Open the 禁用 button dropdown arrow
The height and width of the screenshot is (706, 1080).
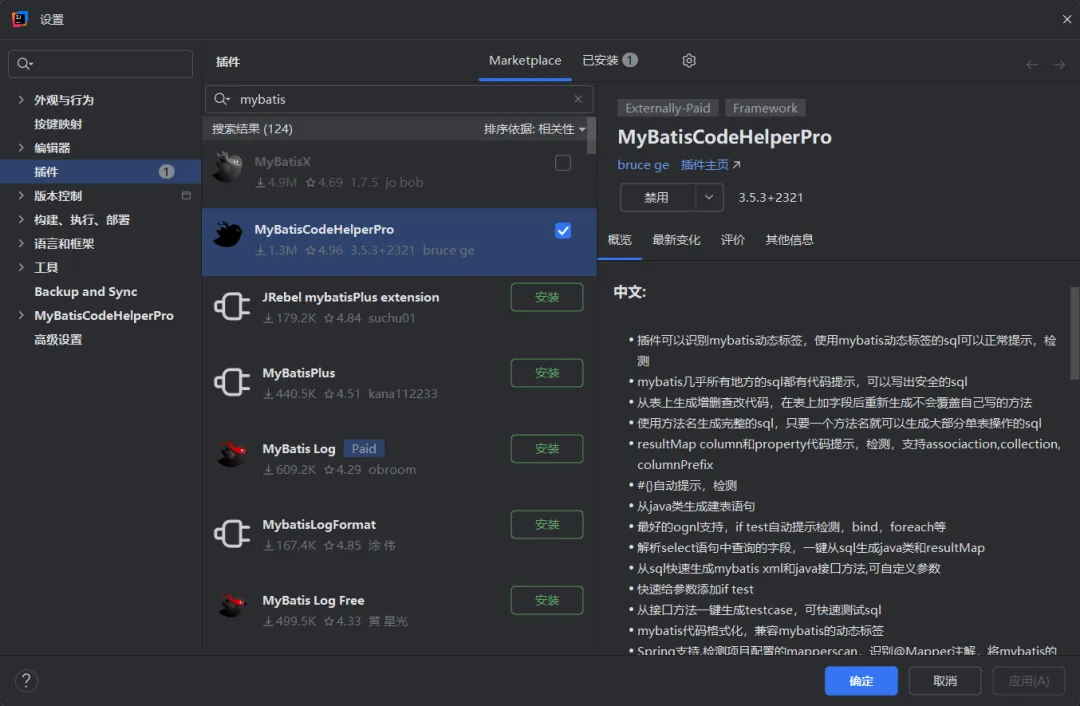709,198
